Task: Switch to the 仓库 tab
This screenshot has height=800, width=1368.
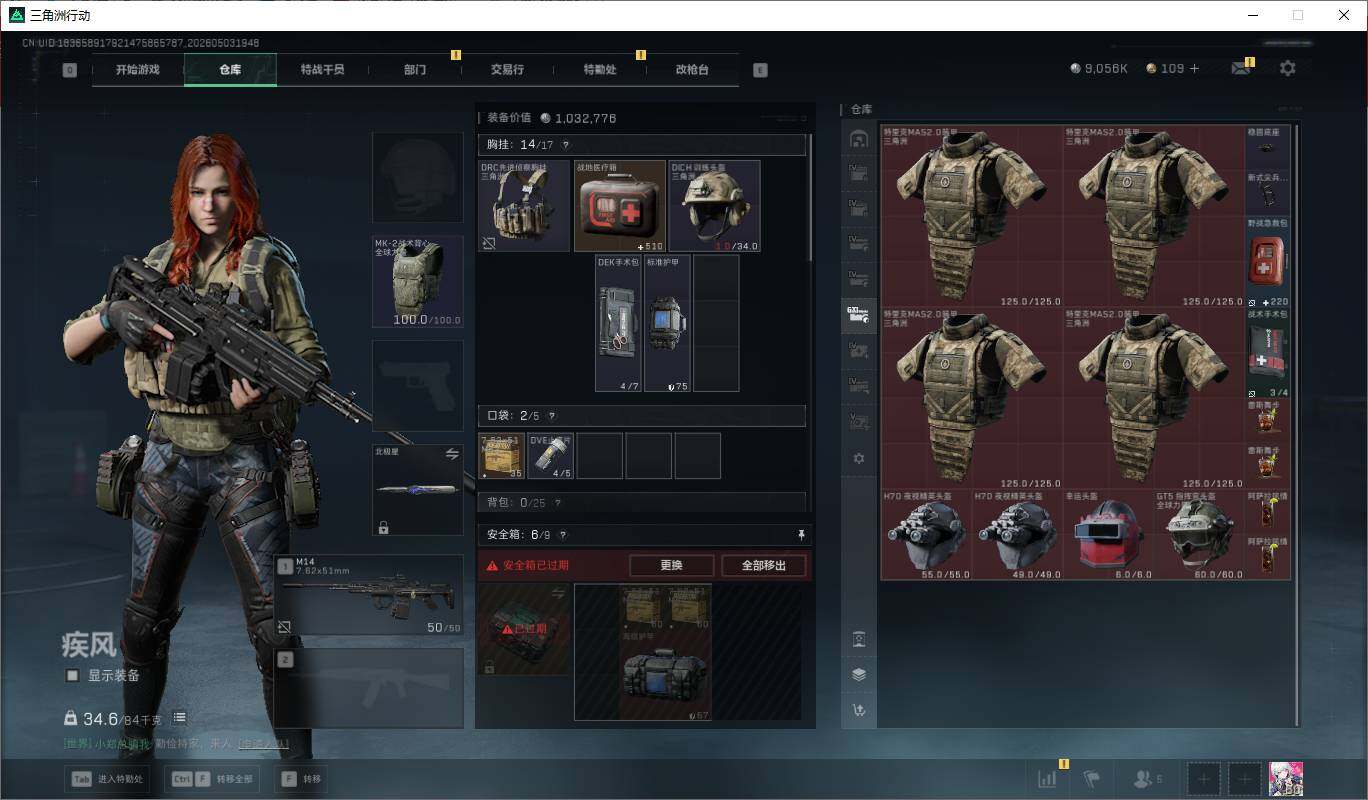Action: [x=230, y=70]
